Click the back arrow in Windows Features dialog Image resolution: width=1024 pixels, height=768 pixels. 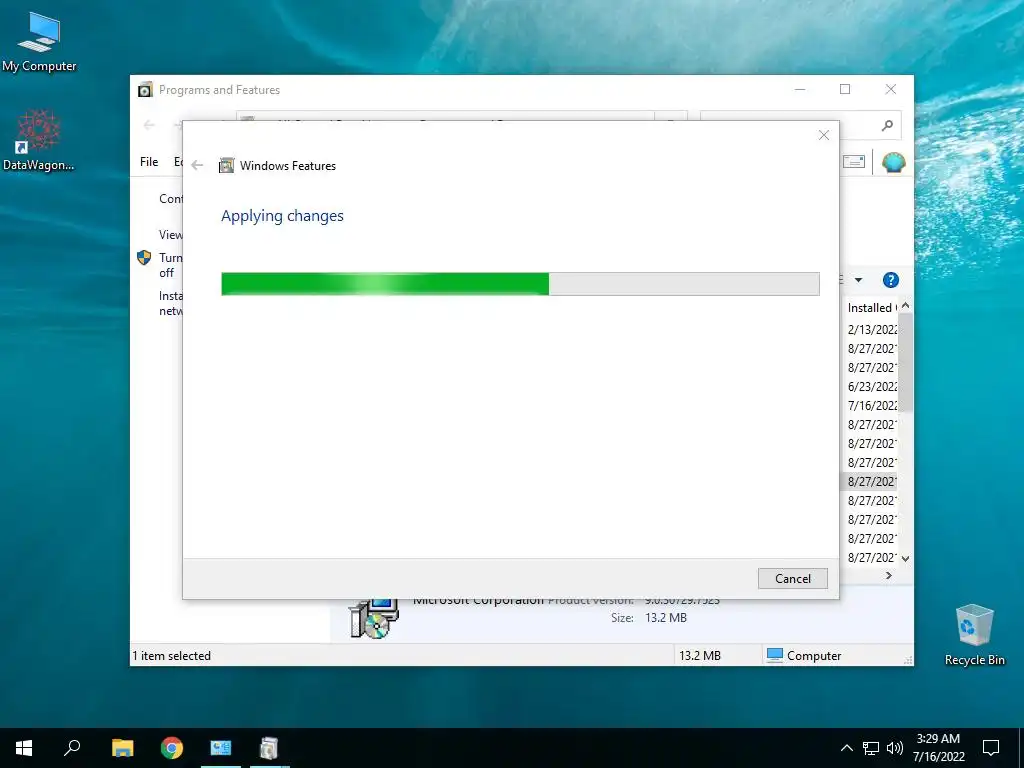point(197,165)
